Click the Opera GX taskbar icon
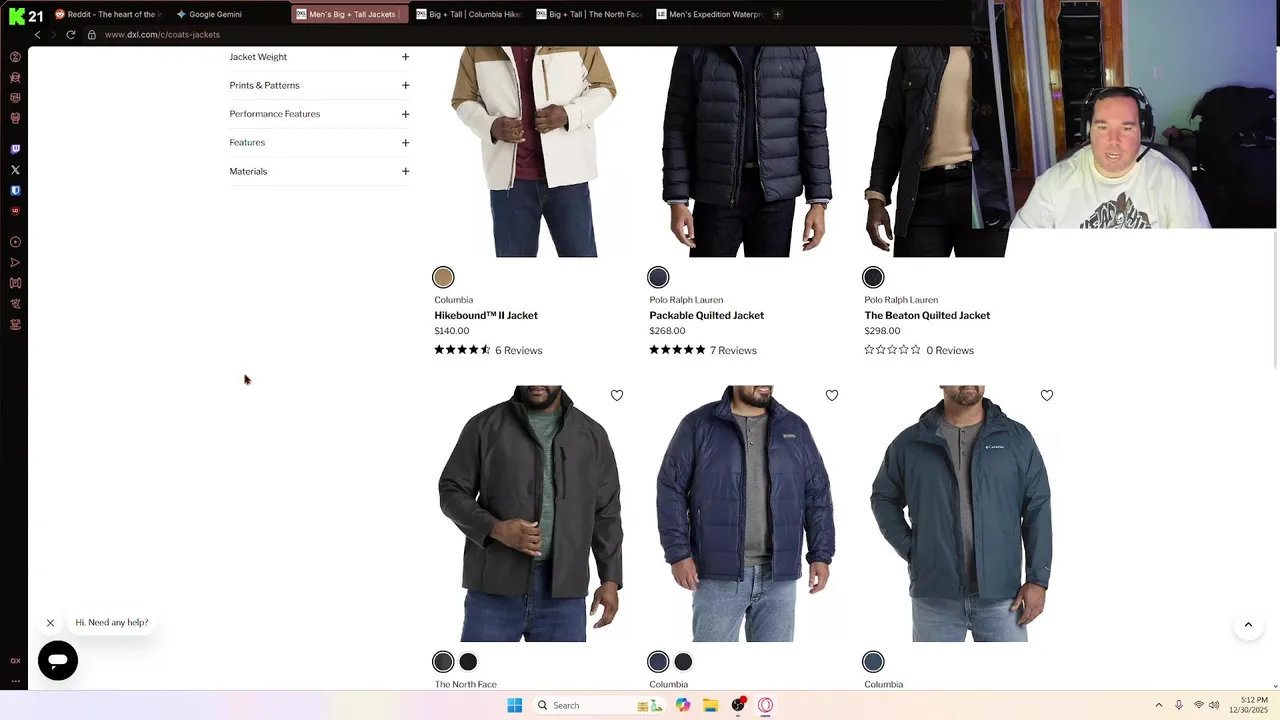The height and width of the screenshot is (720, 1280). pos(766,705)
